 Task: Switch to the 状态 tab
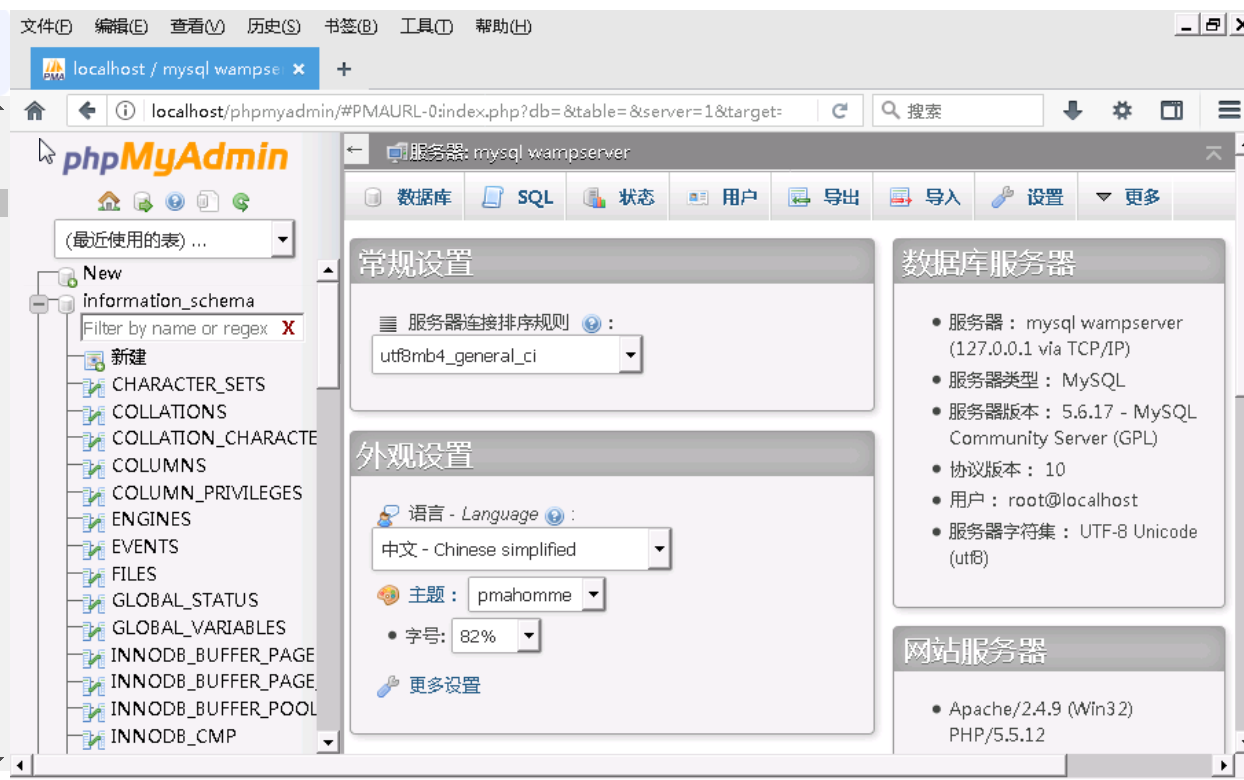point(618,197)
